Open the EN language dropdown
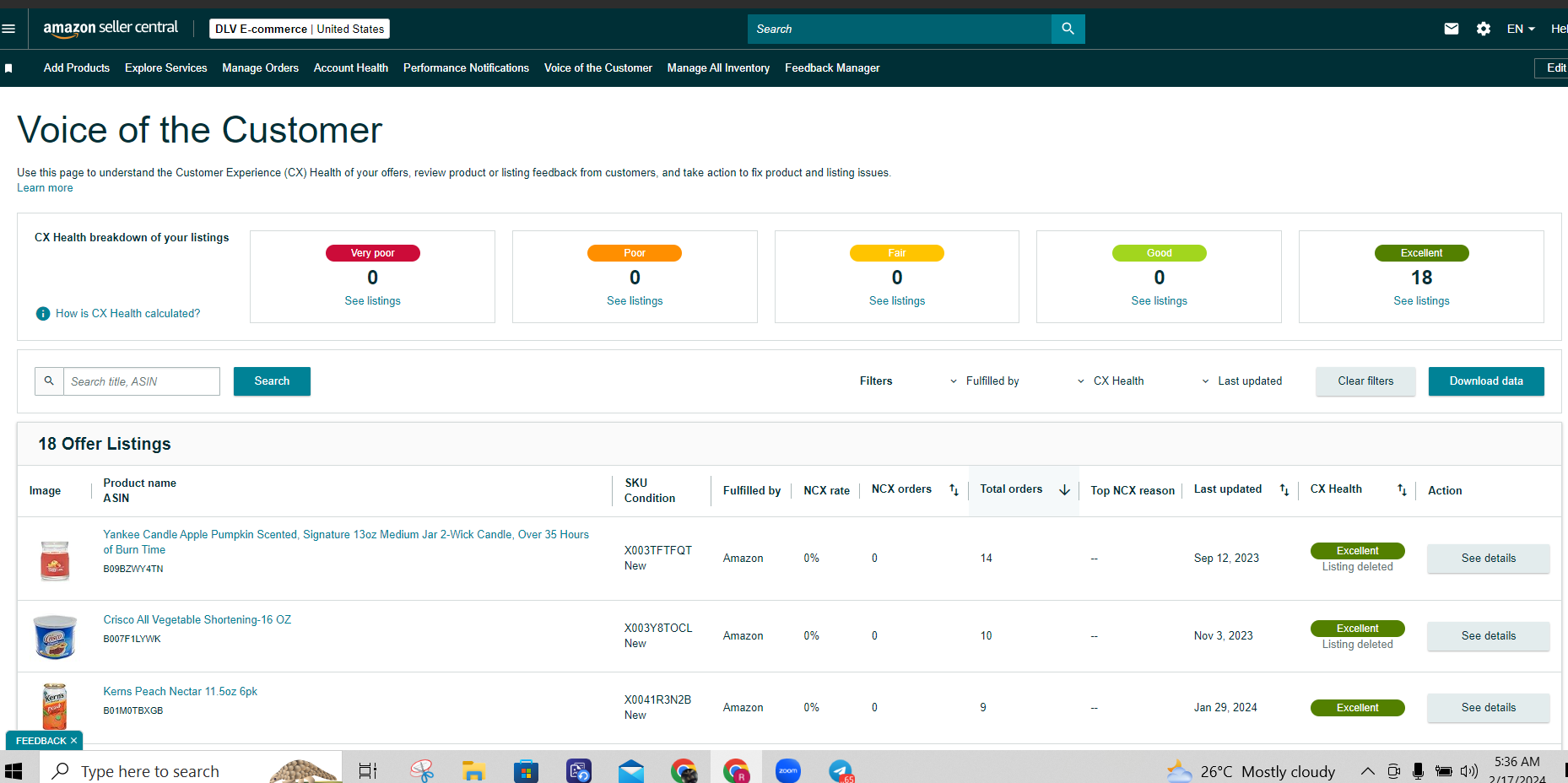The height and width of the screenshot is (783, 1568). 1521,29
